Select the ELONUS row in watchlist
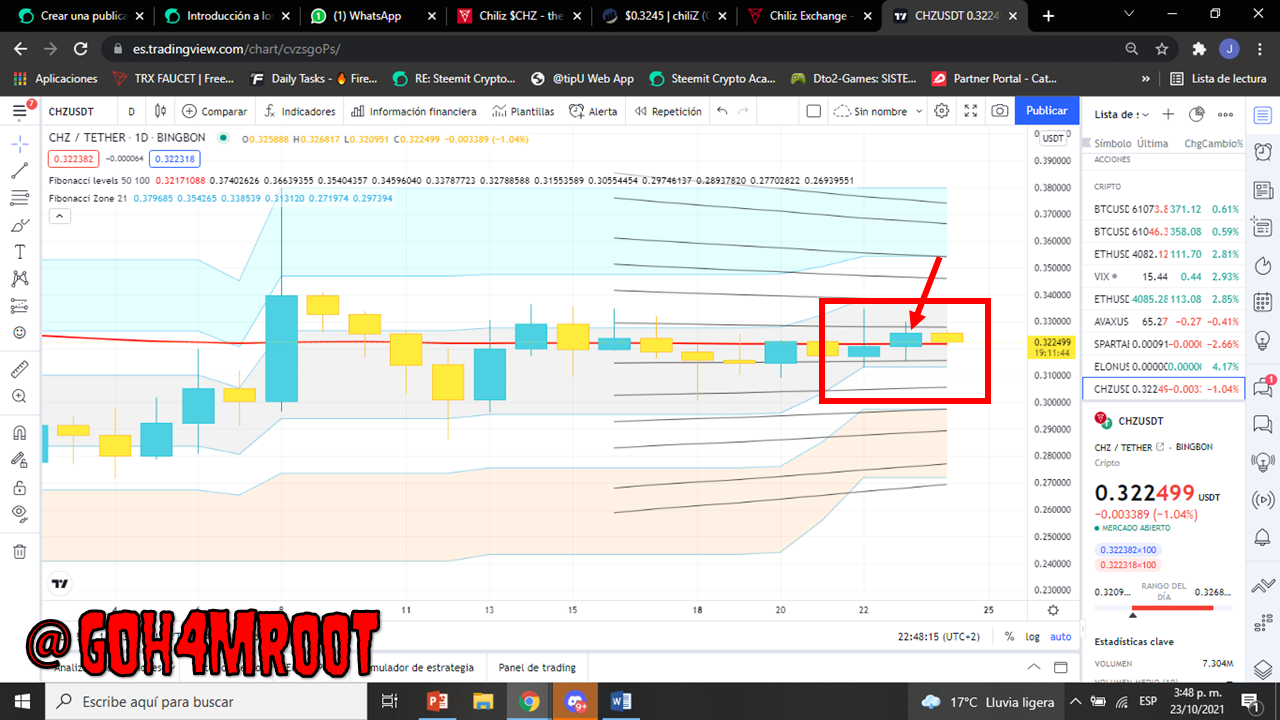Viewport: 1280px width, 720px height. (x=1166, y=366)
